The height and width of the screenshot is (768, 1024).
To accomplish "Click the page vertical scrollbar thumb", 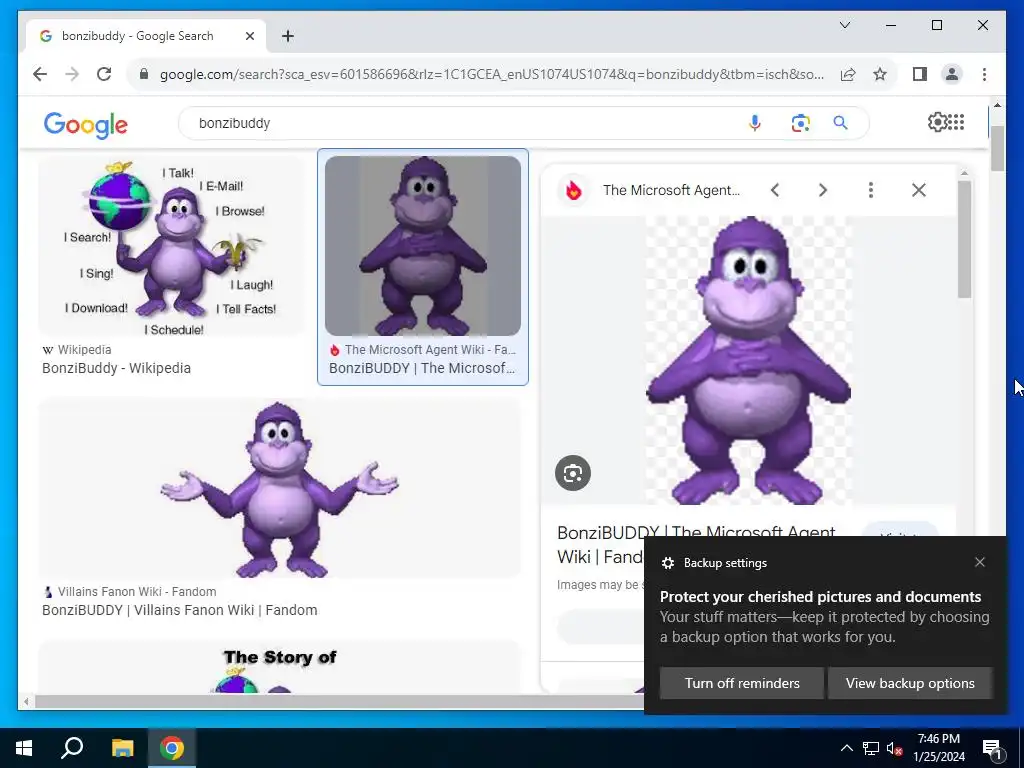I will 997,148.
